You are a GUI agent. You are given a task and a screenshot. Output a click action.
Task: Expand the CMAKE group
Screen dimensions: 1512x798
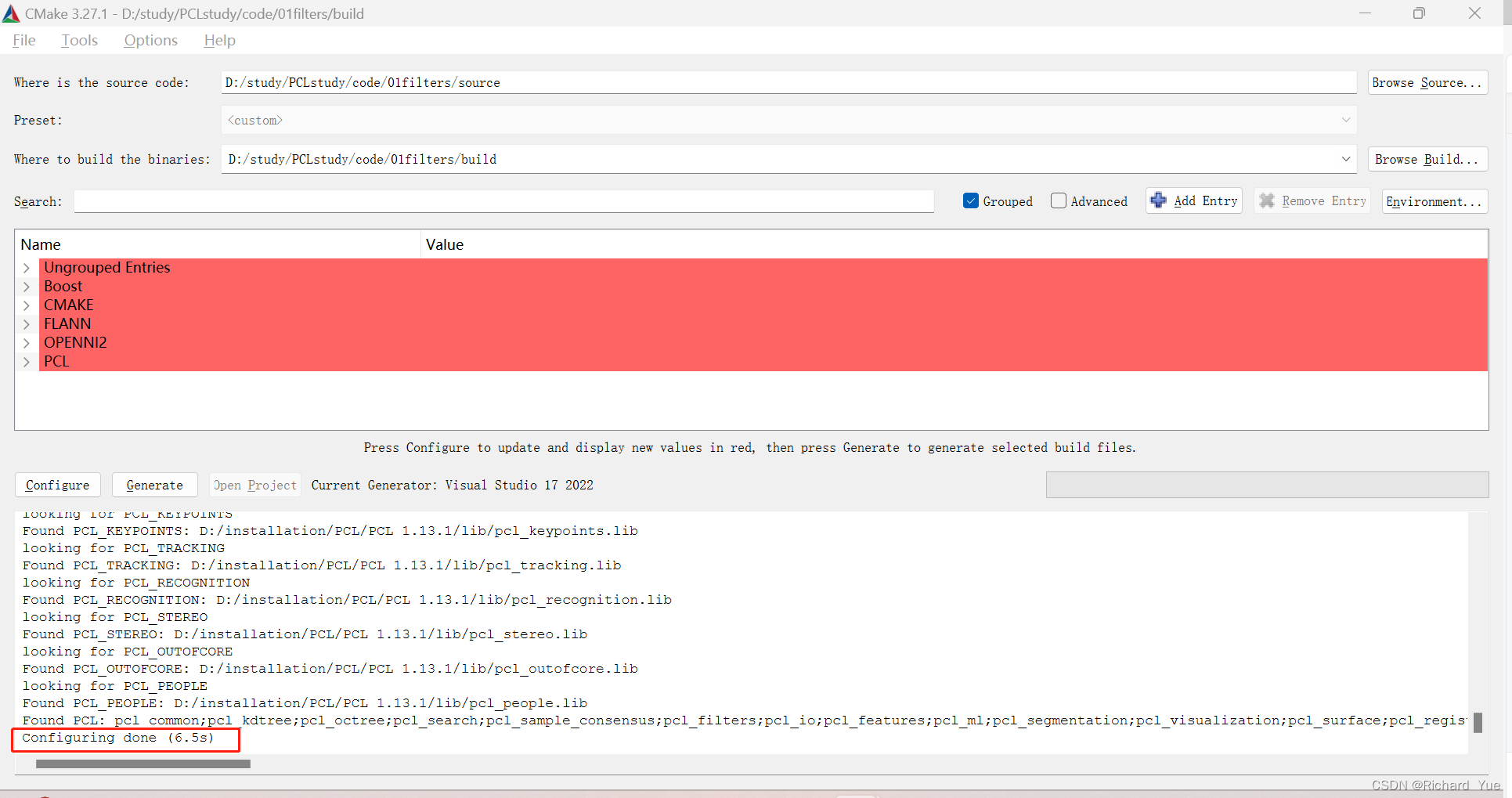tap(27, 305)
